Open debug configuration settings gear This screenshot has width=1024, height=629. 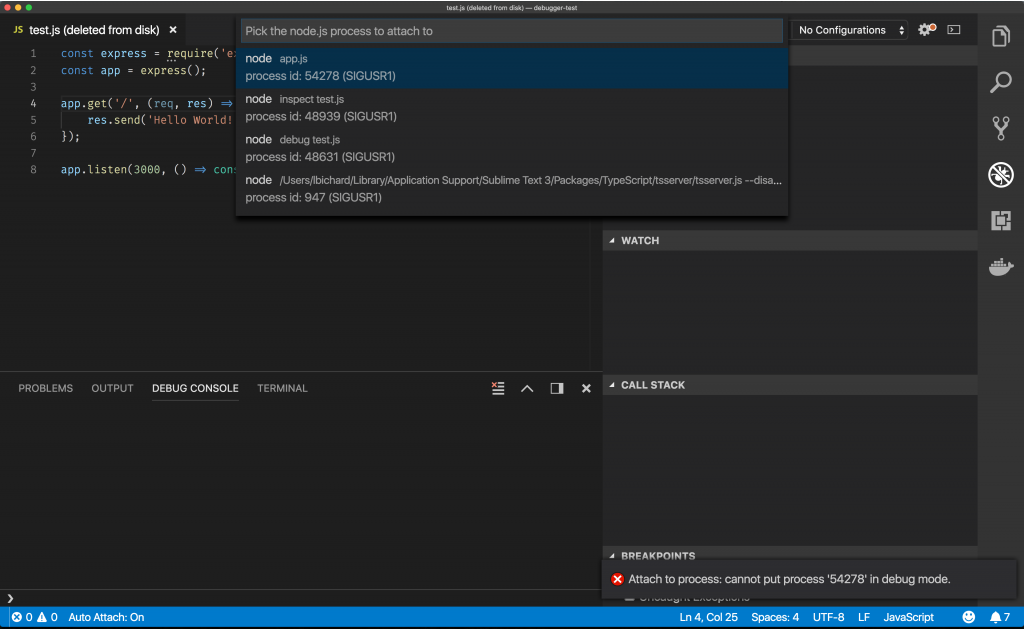(x=922, y=30)
